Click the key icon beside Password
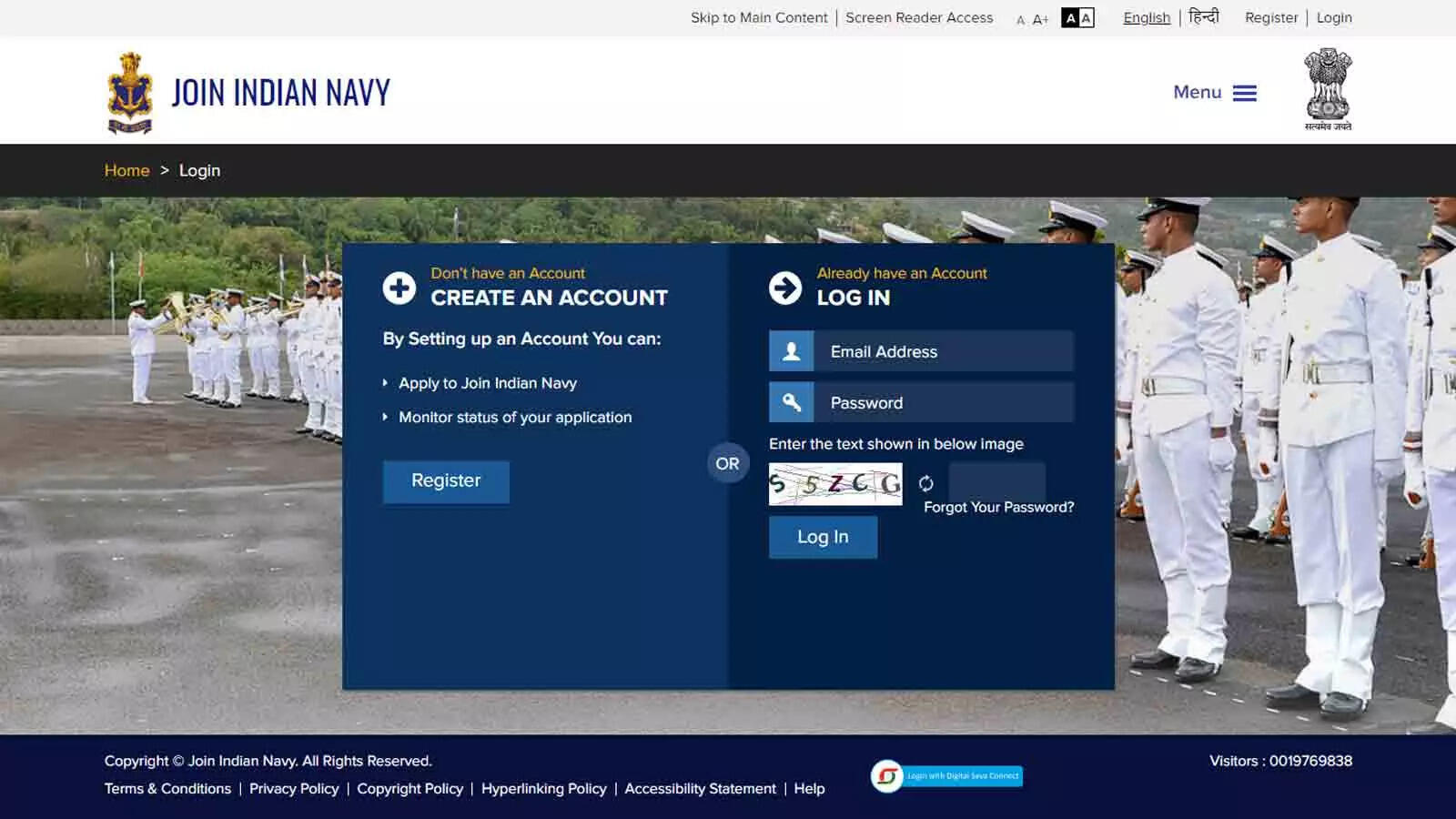This screenshot has width=1456, height=819. click(791, 401)
